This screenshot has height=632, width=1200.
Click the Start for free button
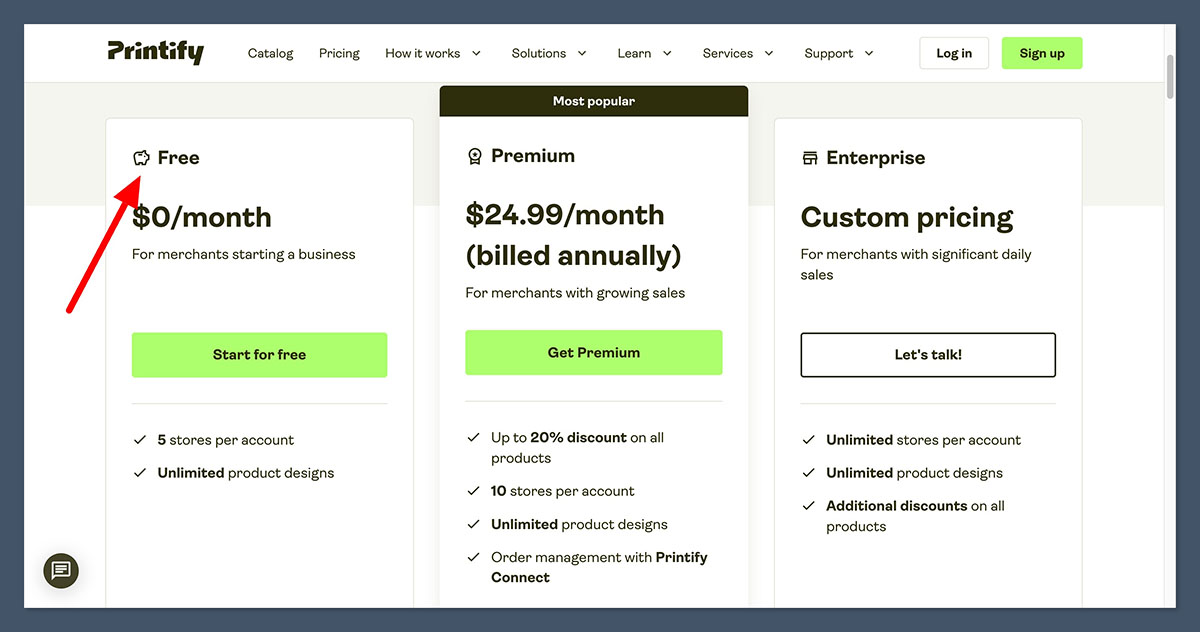click(259, 353)
